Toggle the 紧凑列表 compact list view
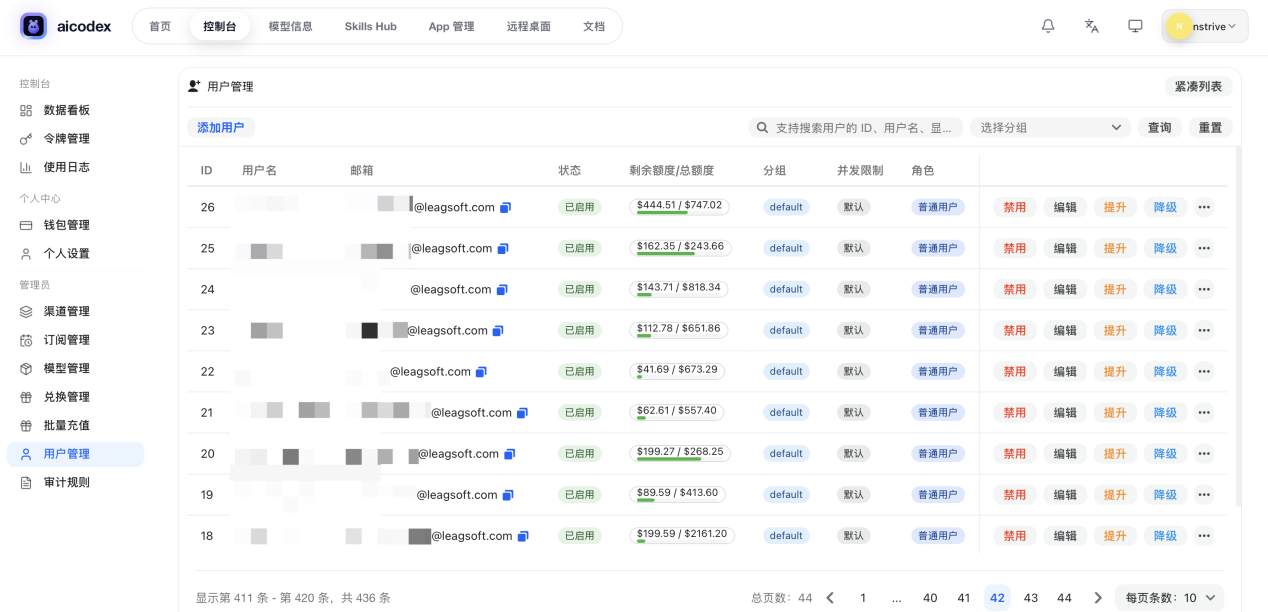Image resolution: width=1268 pixels, height=612 pixels. (x=1198, y=87)
